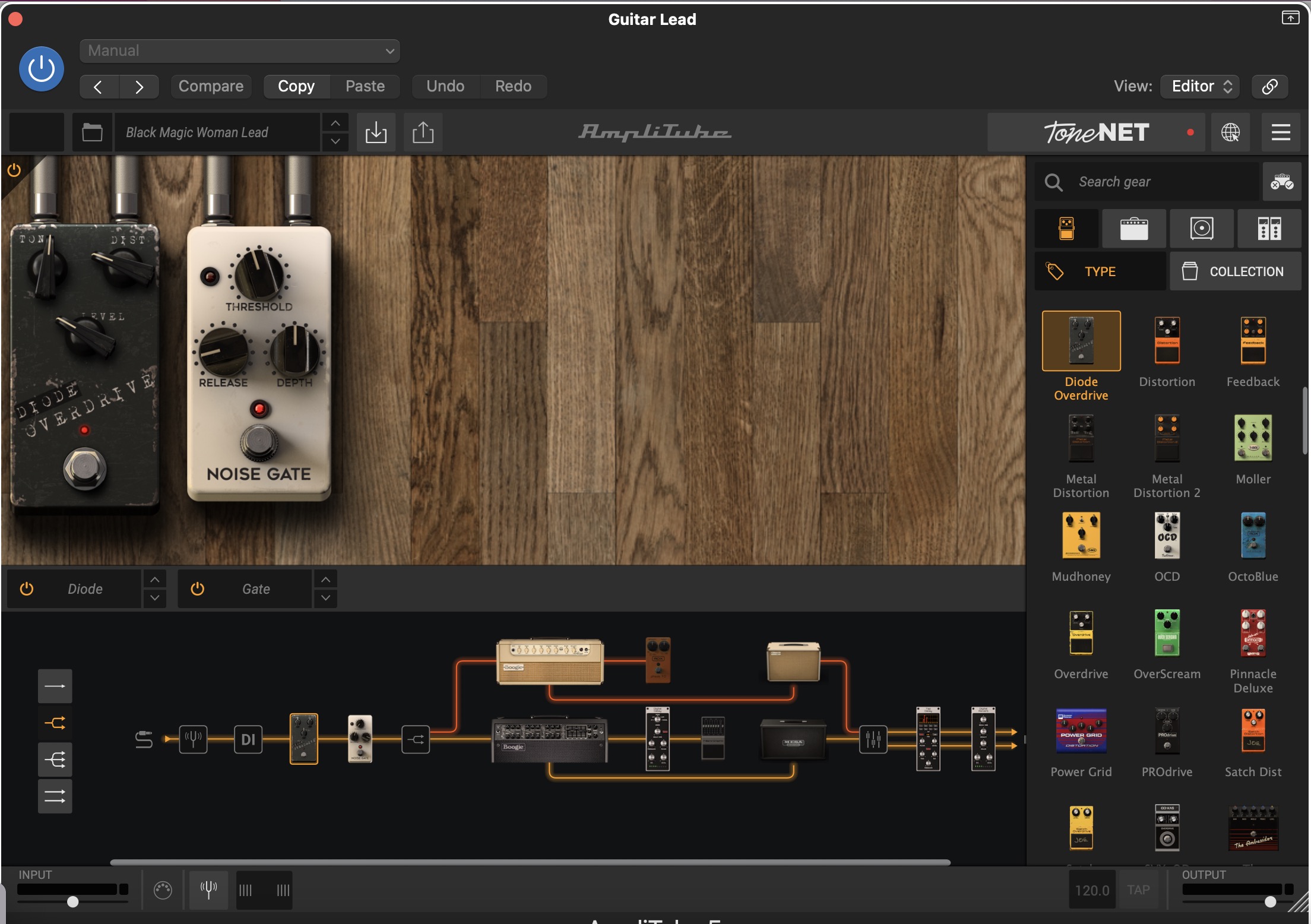This screenshot has height=924, width=1311.
Task: Select the OctoBlue pedal
Action: point(1253,536)
